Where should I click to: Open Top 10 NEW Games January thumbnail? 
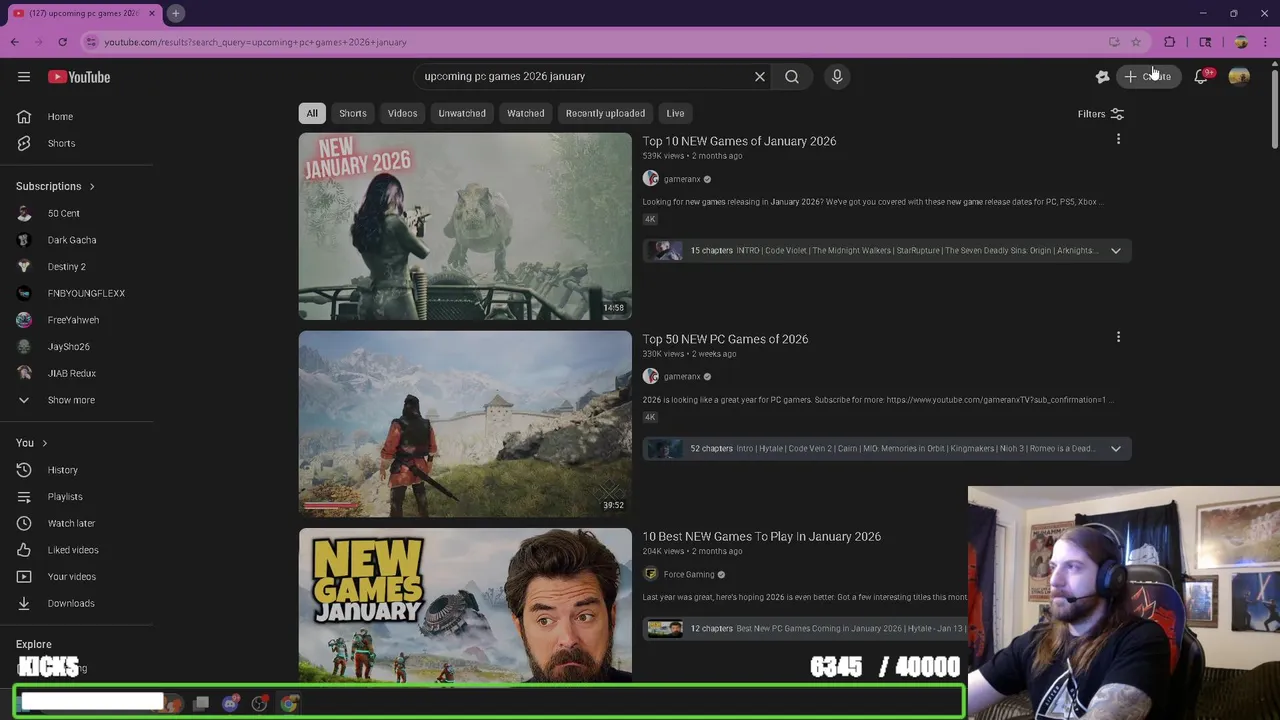(465, 226)
